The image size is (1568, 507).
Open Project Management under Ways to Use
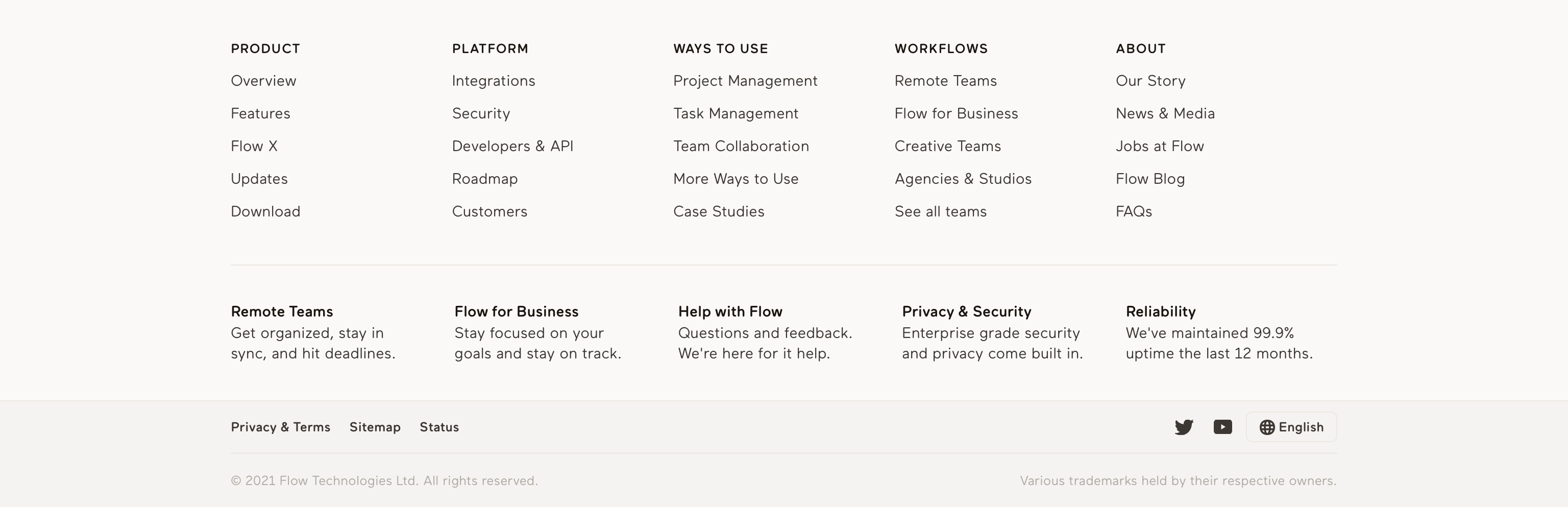click(x=745, y=81)
